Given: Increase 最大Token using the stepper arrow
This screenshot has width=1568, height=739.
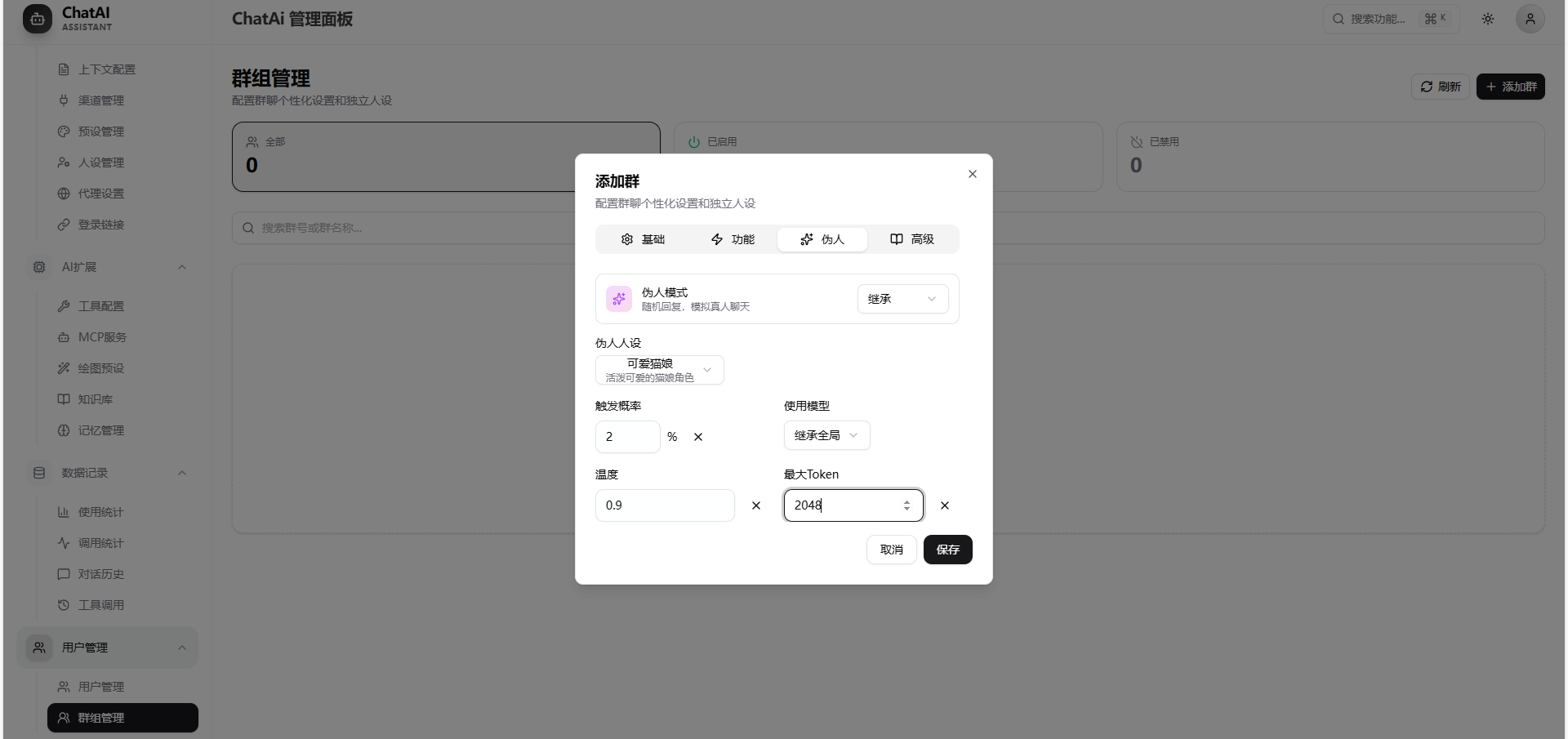Looking at the screenshot, I should pyautogui.click(x=907, y=501).
